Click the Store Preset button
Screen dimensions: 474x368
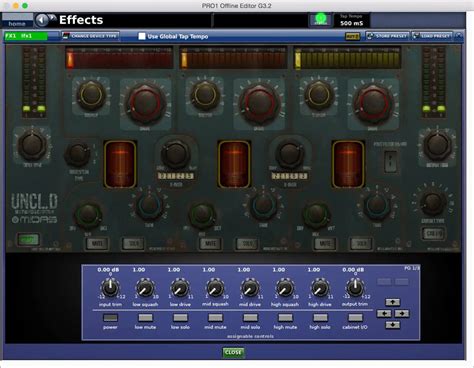click(387, 36)
